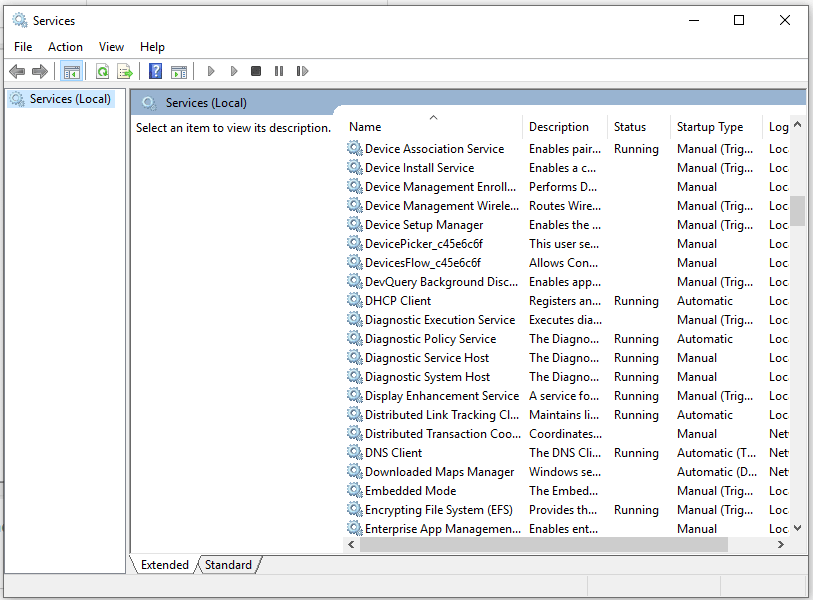Select Diagnostic Execution Service
813x600 pixels.
(440, 319)
